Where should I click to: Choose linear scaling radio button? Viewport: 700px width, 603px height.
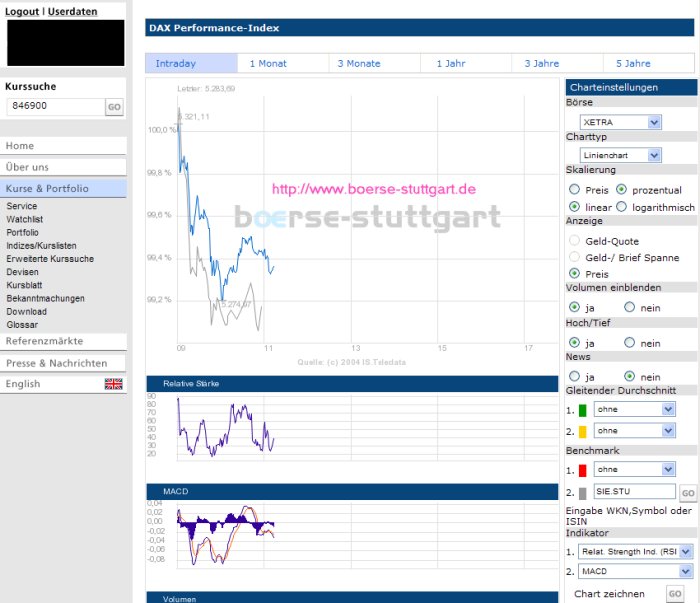(575, 207)
